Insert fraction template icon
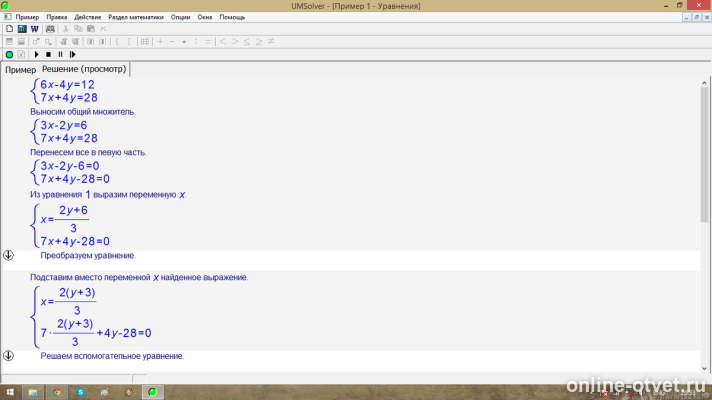 [x=9, y=42]
